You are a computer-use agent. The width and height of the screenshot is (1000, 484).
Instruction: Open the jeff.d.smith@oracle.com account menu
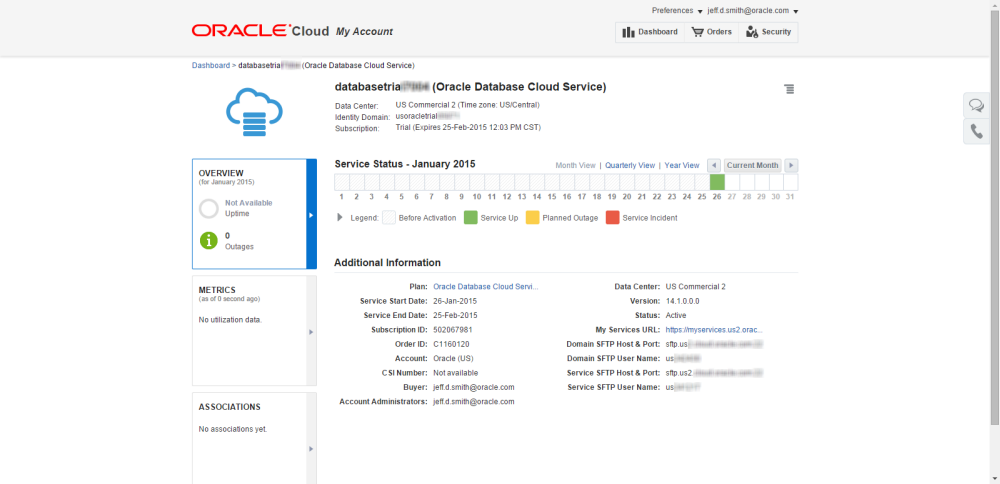coord(753,11)
